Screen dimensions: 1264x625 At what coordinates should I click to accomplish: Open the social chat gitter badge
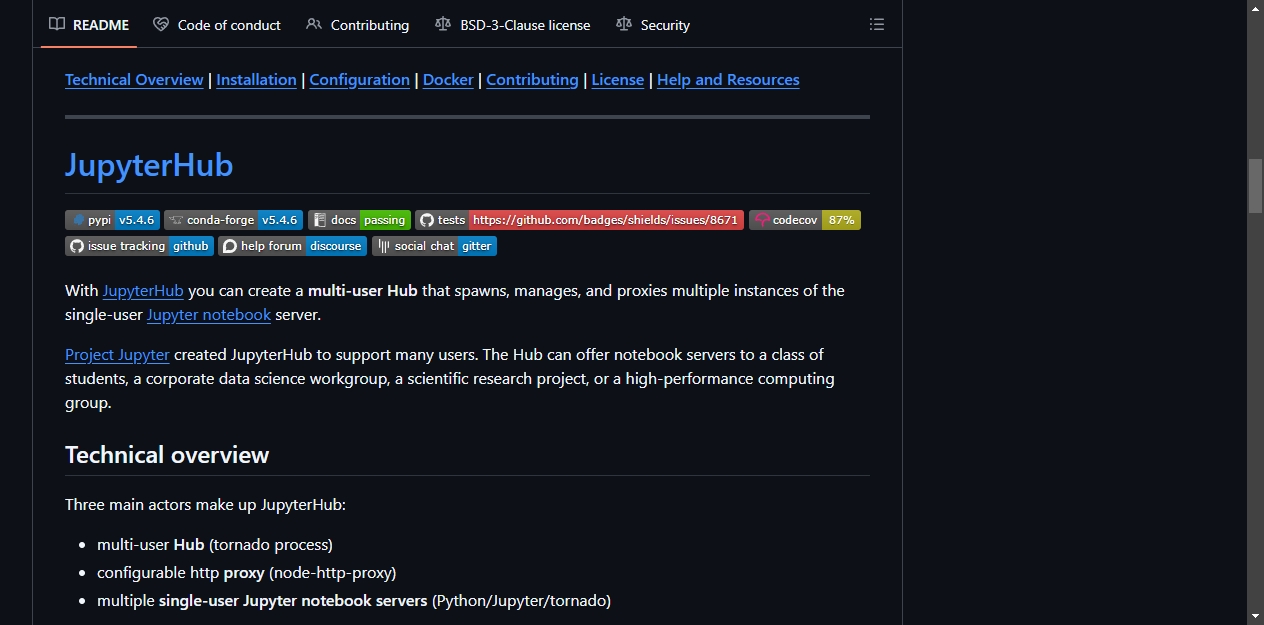(x=434, y=246)
